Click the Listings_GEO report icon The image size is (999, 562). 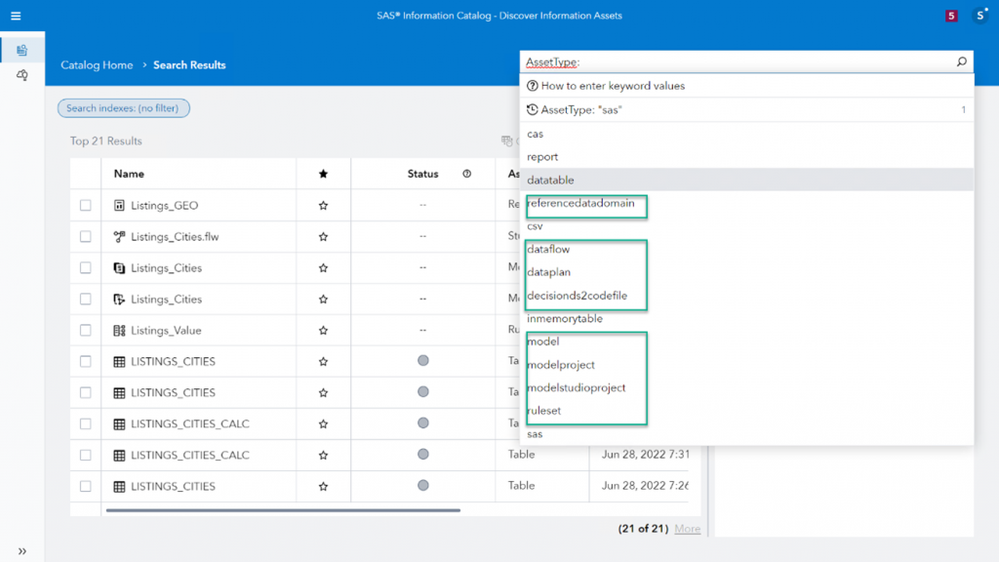point(119,205)
